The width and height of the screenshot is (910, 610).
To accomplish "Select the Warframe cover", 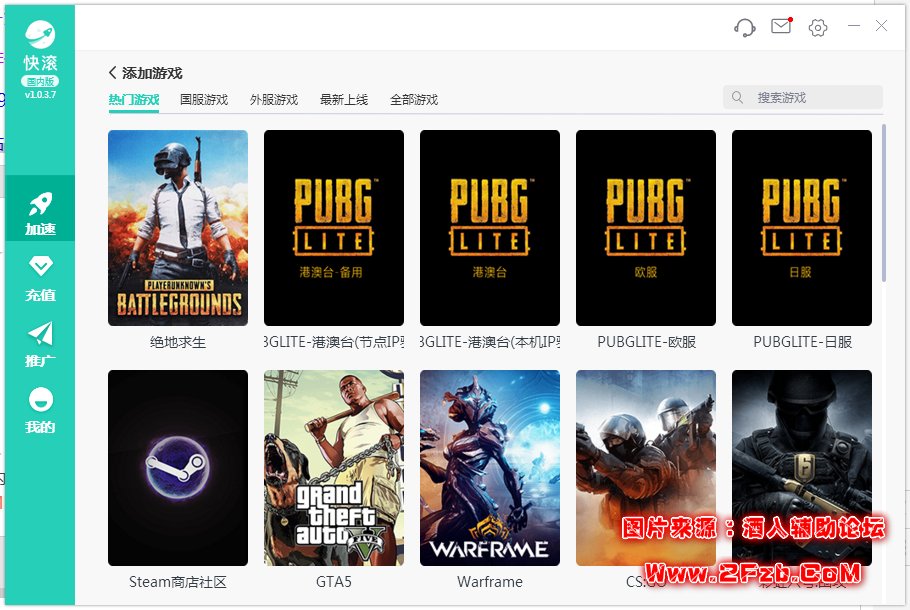I will point(490,468).
